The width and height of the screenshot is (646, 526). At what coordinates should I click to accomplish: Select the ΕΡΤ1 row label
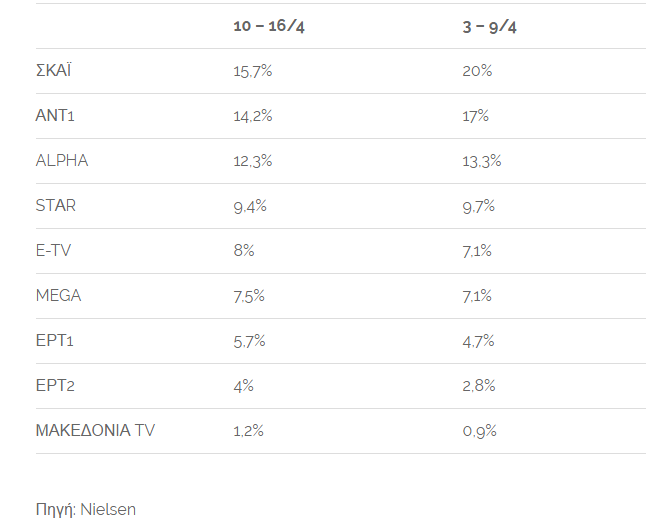(x=55, y=341)
